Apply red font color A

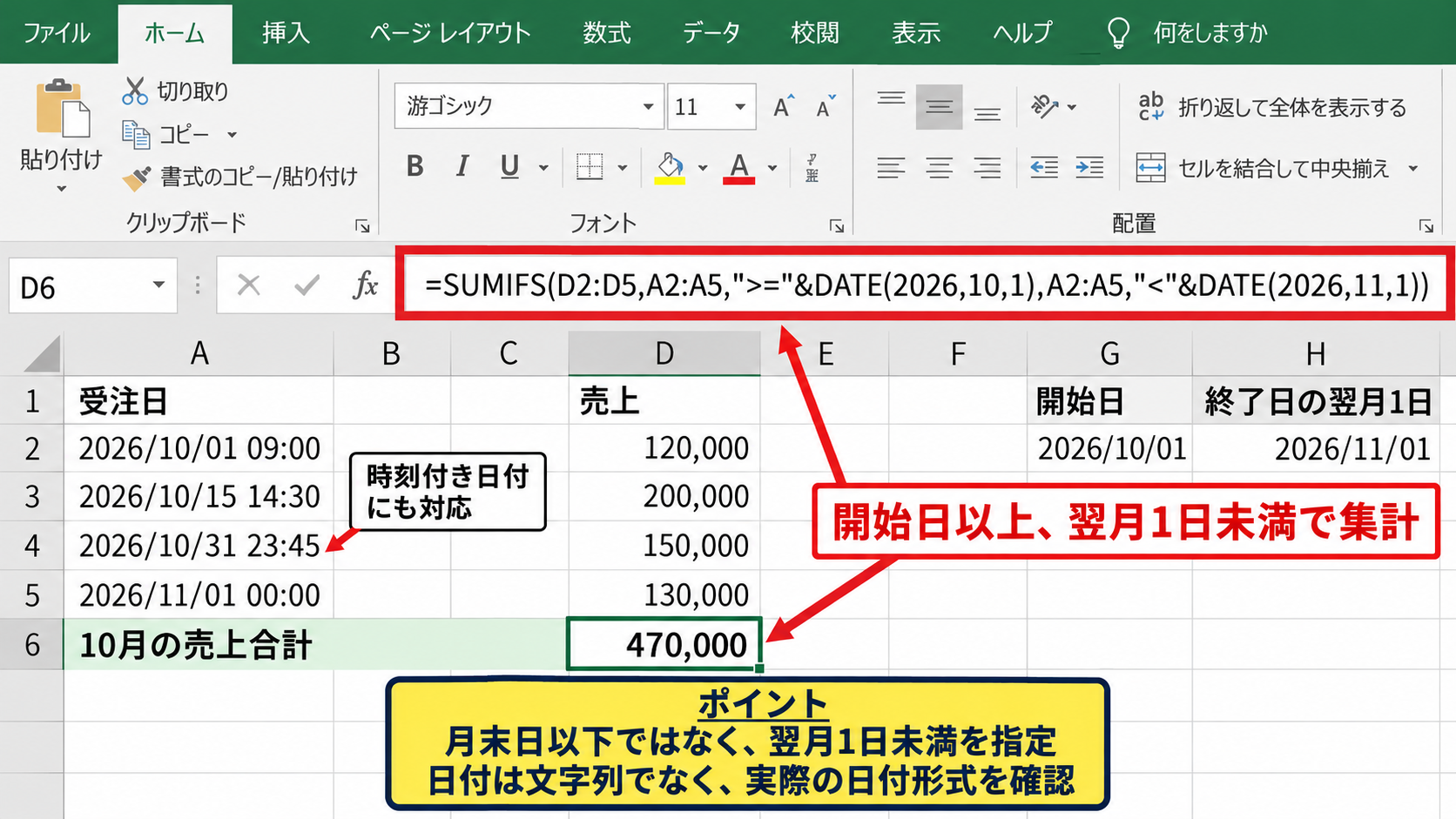pos(739,167)
